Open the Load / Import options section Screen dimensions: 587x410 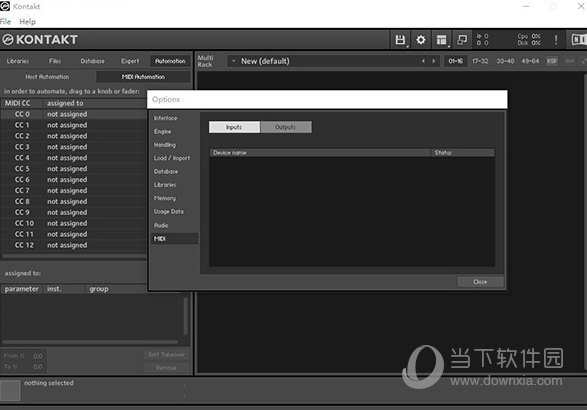coord(174,158)
